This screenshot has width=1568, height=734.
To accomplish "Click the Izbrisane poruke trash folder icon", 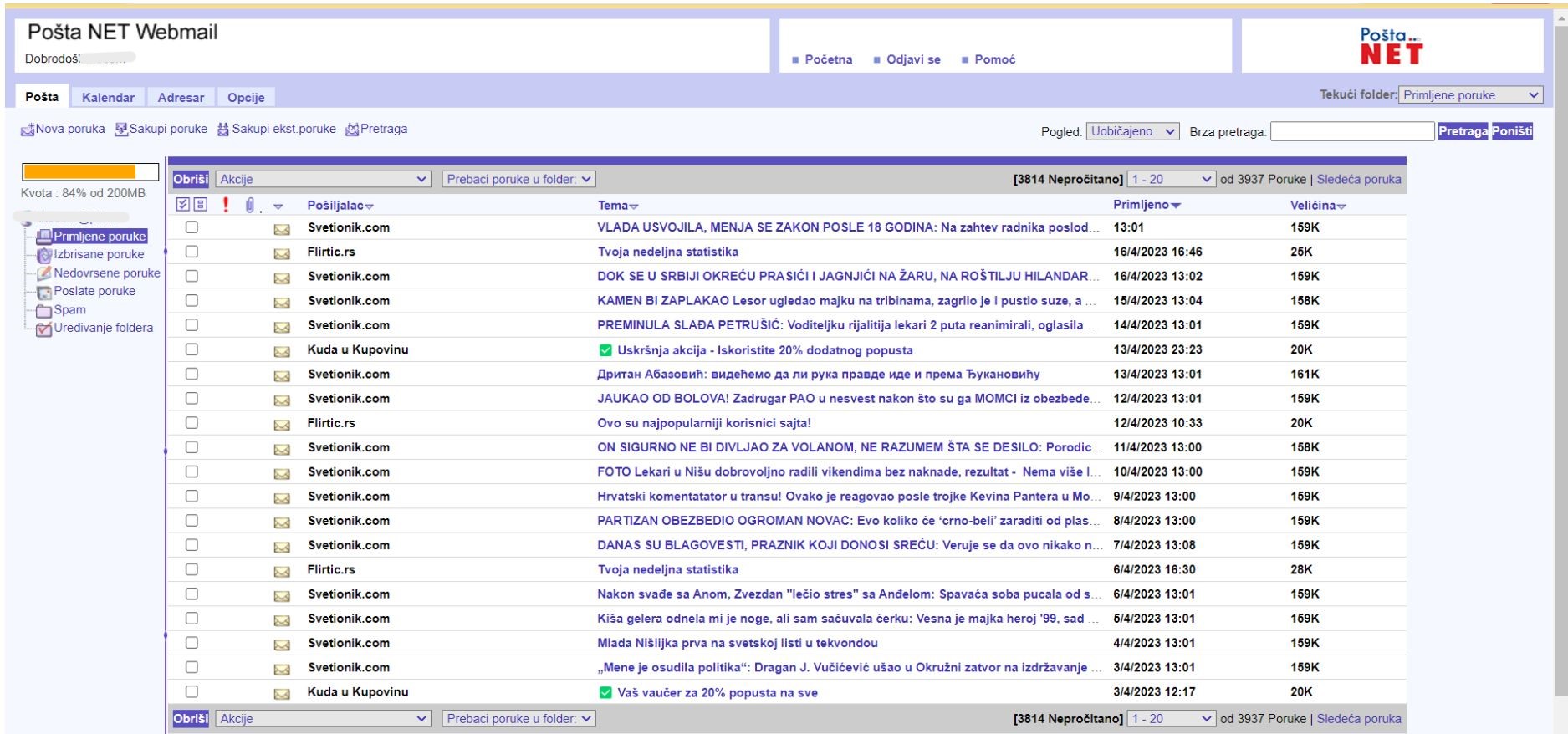I will 44,255.
